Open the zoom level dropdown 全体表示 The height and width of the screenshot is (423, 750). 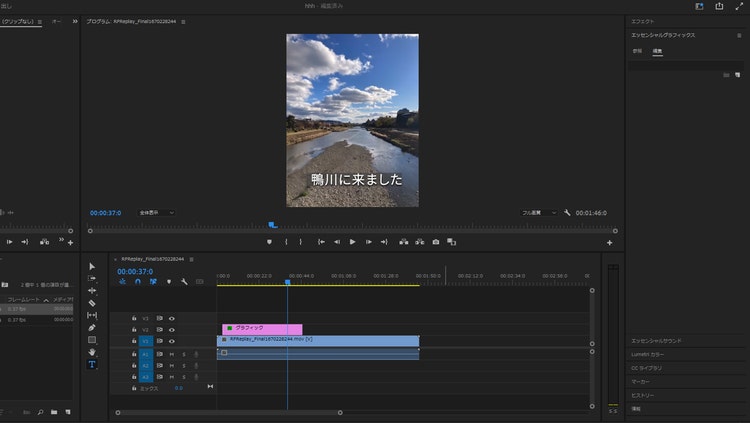(x=157, y=213)
